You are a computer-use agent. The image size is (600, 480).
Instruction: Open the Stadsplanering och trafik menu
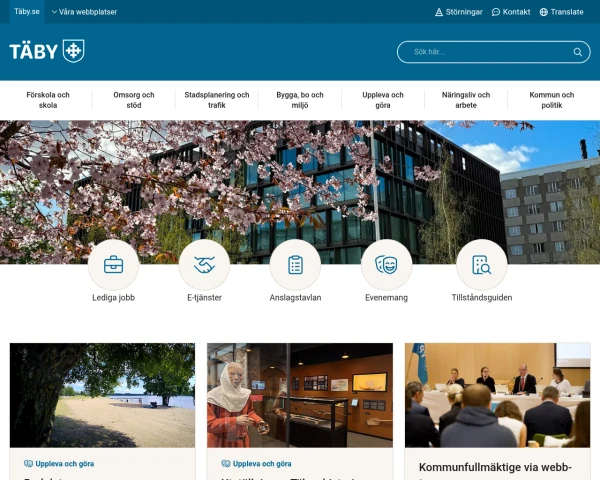tap(217, 100)
